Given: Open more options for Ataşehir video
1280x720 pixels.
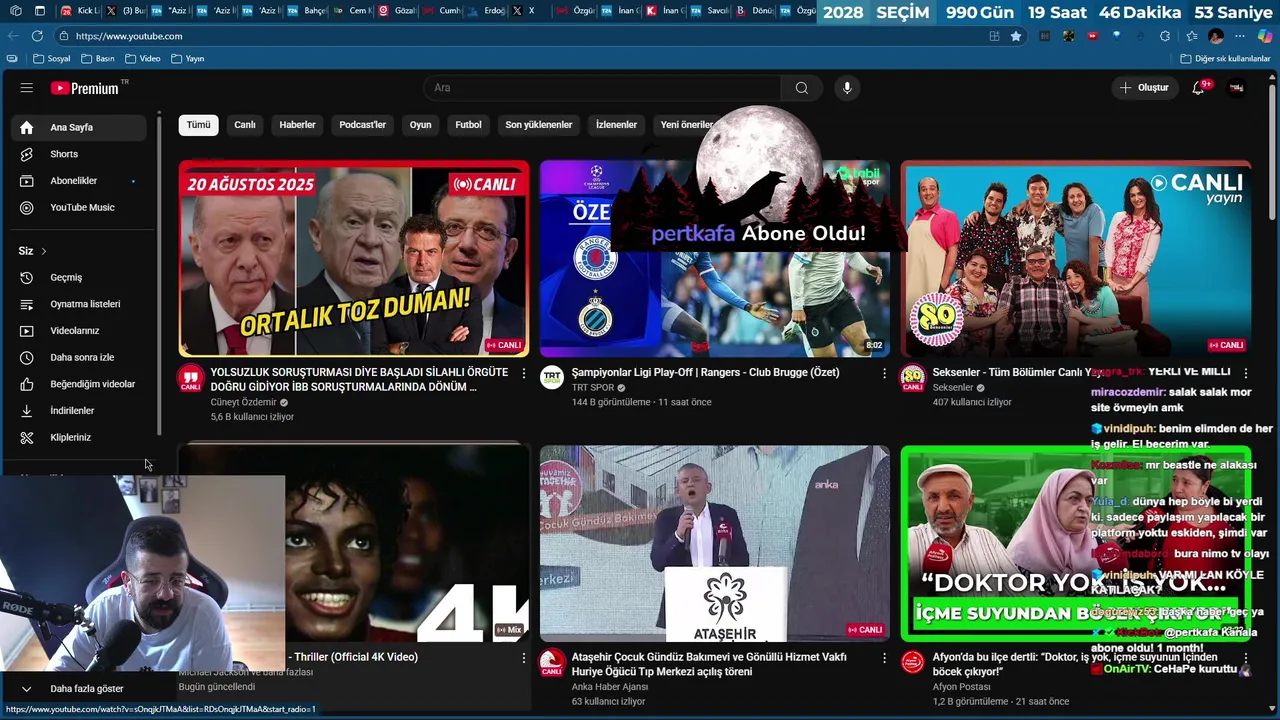Looking at the screenshot, I should (884, 658).
